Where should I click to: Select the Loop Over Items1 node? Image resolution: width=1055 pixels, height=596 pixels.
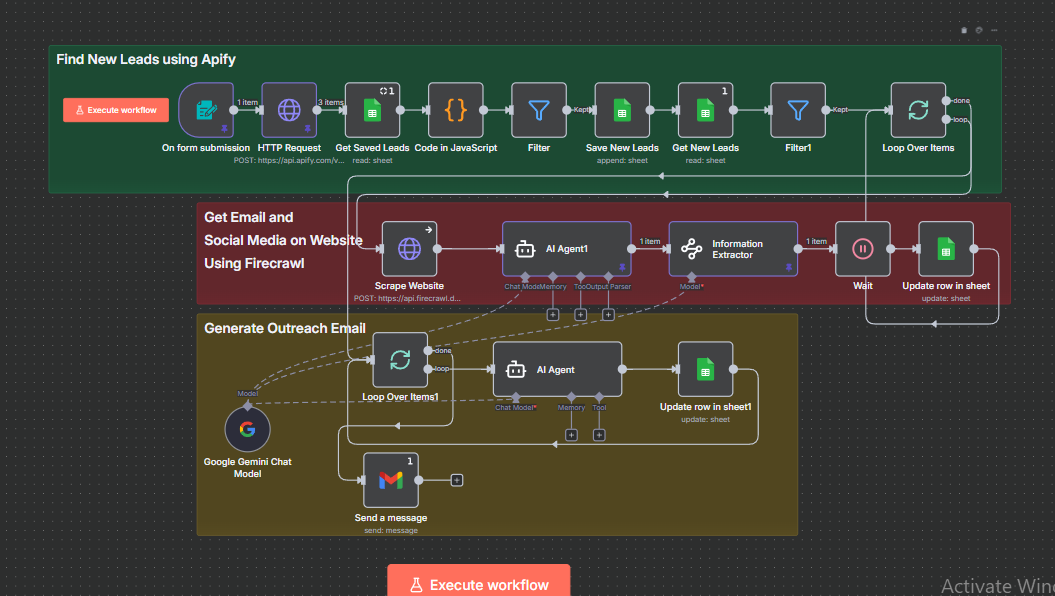point(400,359)
